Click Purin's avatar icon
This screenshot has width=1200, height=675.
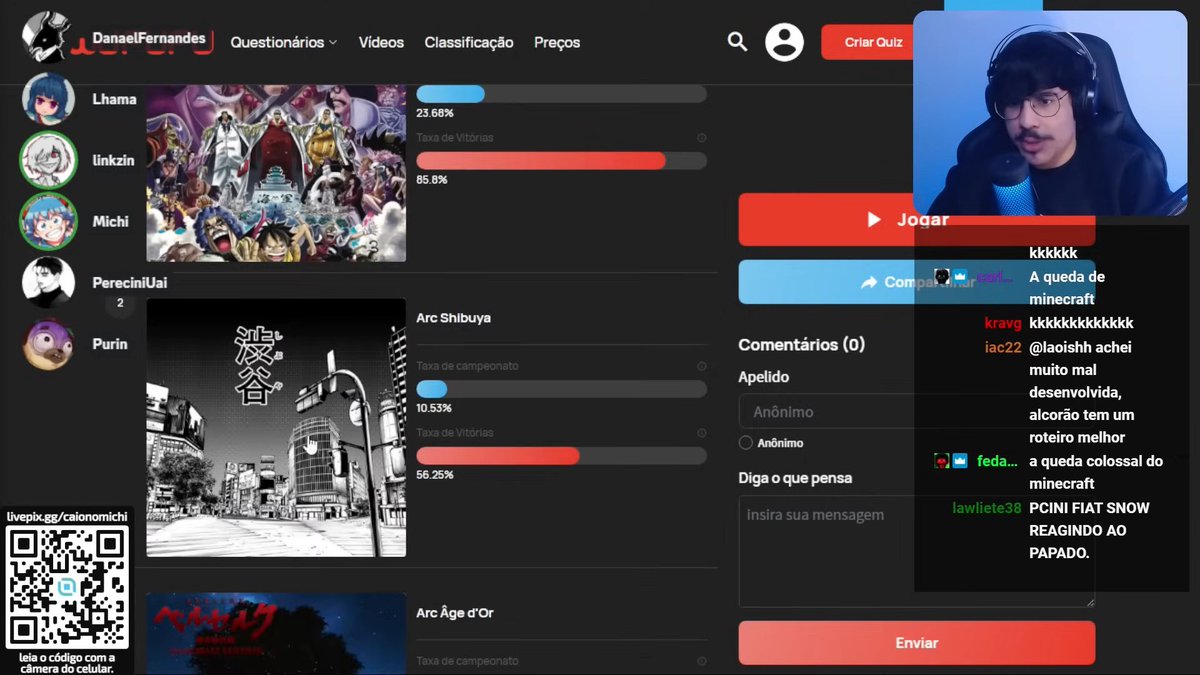48,344
